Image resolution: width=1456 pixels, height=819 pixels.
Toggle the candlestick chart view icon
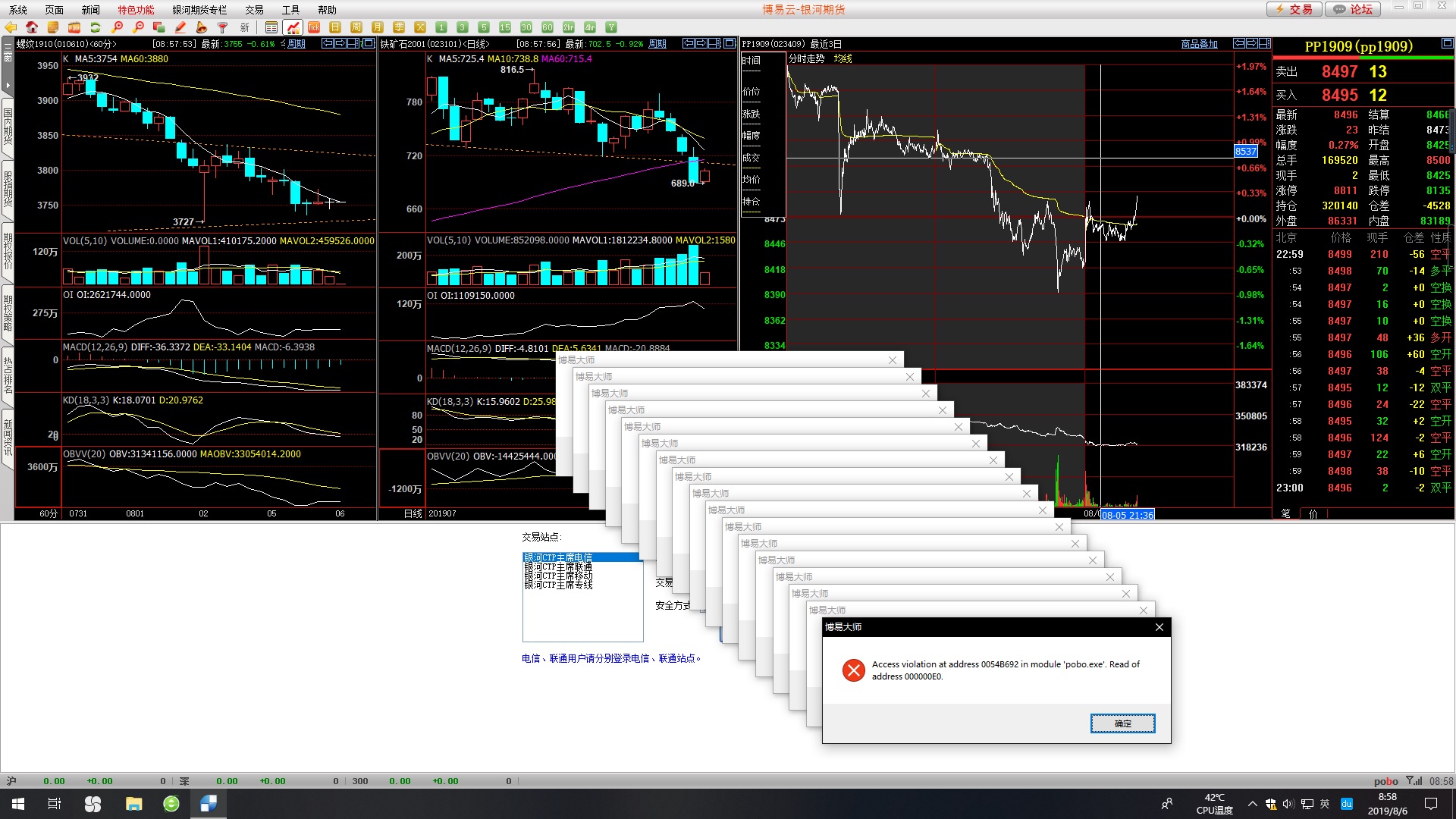pos(293,27)
